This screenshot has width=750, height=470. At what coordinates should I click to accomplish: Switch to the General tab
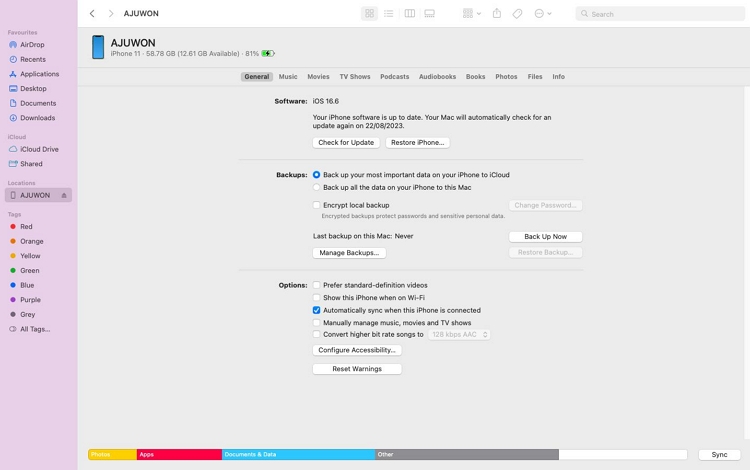pyautogui.click(x=257, y=77)
